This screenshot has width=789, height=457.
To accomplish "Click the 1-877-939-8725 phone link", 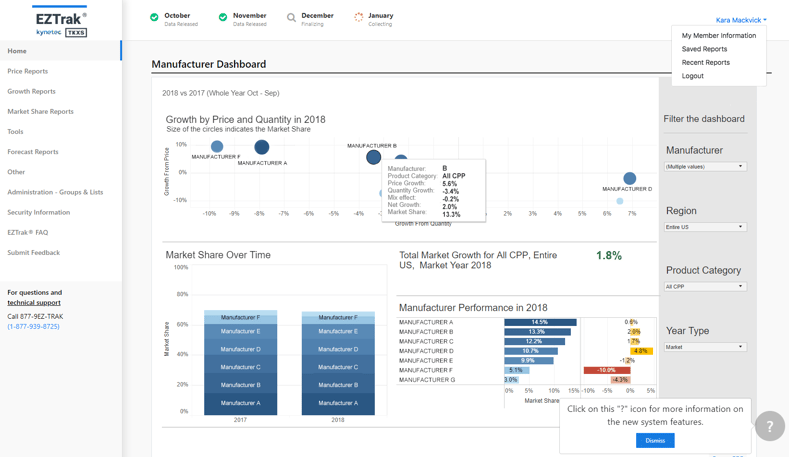I will tap(33, 327).
